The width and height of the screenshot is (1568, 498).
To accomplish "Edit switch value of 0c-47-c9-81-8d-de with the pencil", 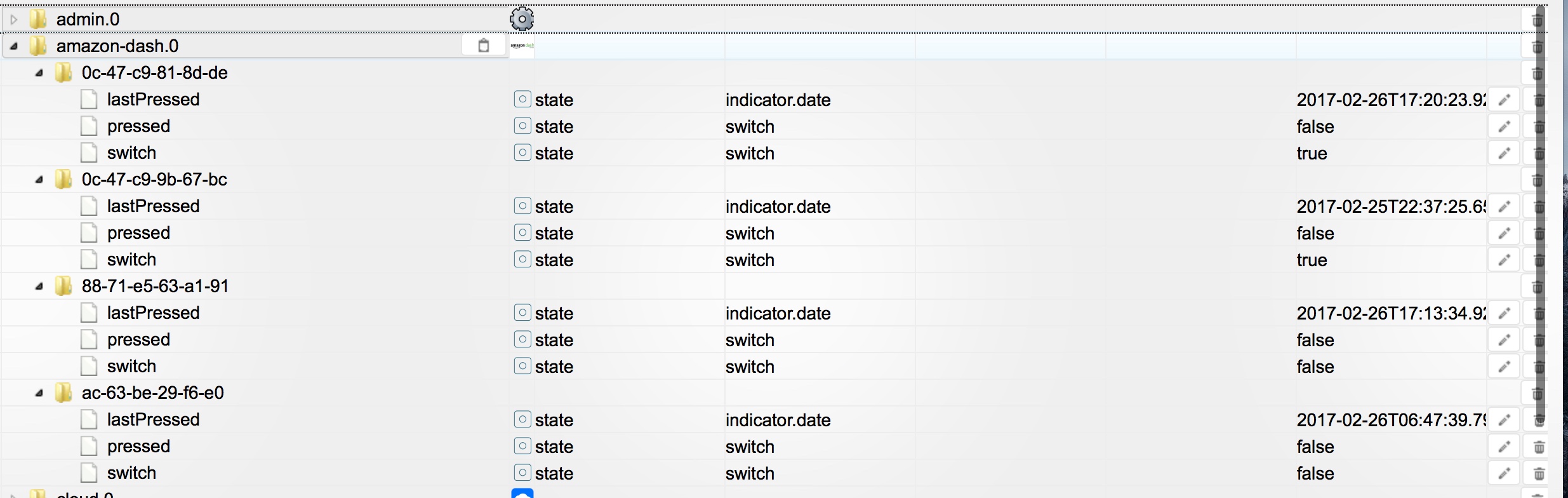I will click(1504, 153).
